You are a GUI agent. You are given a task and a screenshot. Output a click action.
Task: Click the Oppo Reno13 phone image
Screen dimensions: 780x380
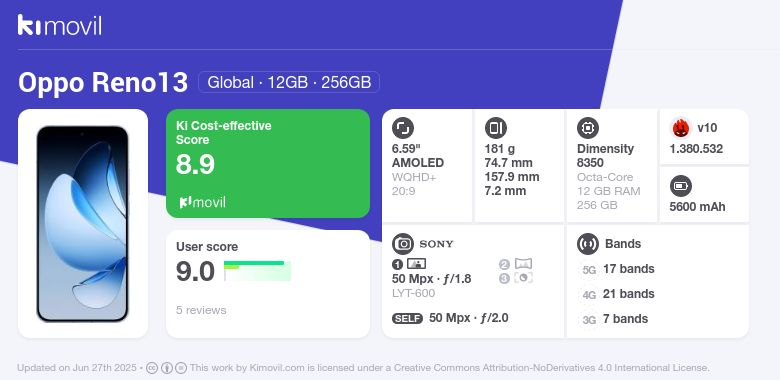tap(83, 224)
